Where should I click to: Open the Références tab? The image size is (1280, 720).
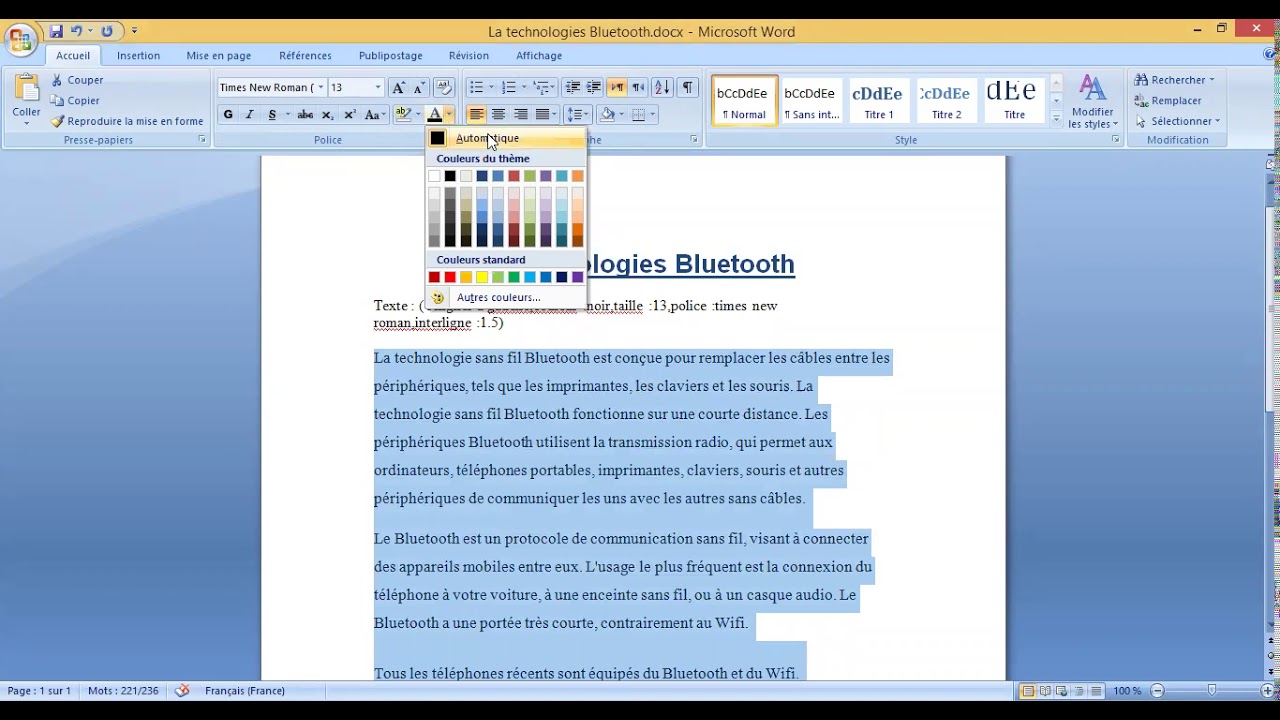click(x=305, y=56)
